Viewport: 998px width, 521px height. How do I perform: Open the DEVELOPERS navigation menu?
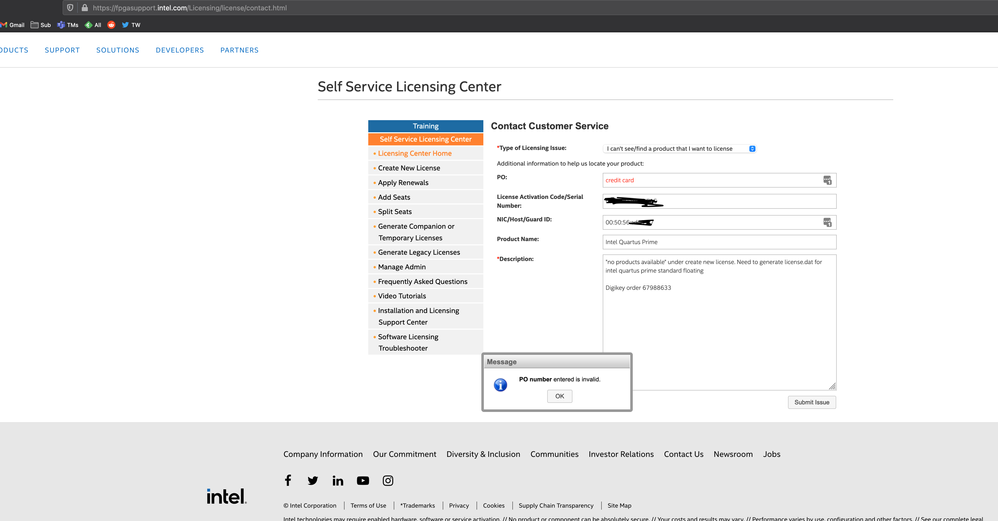click(x=179, y=50)
